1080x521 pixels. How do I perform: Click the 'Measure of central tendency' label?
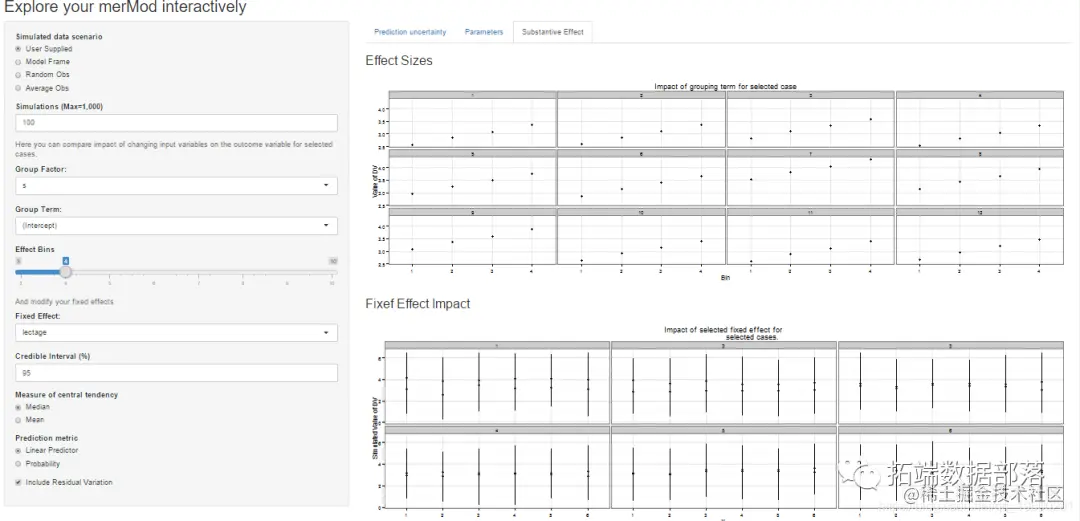(67, 395)
